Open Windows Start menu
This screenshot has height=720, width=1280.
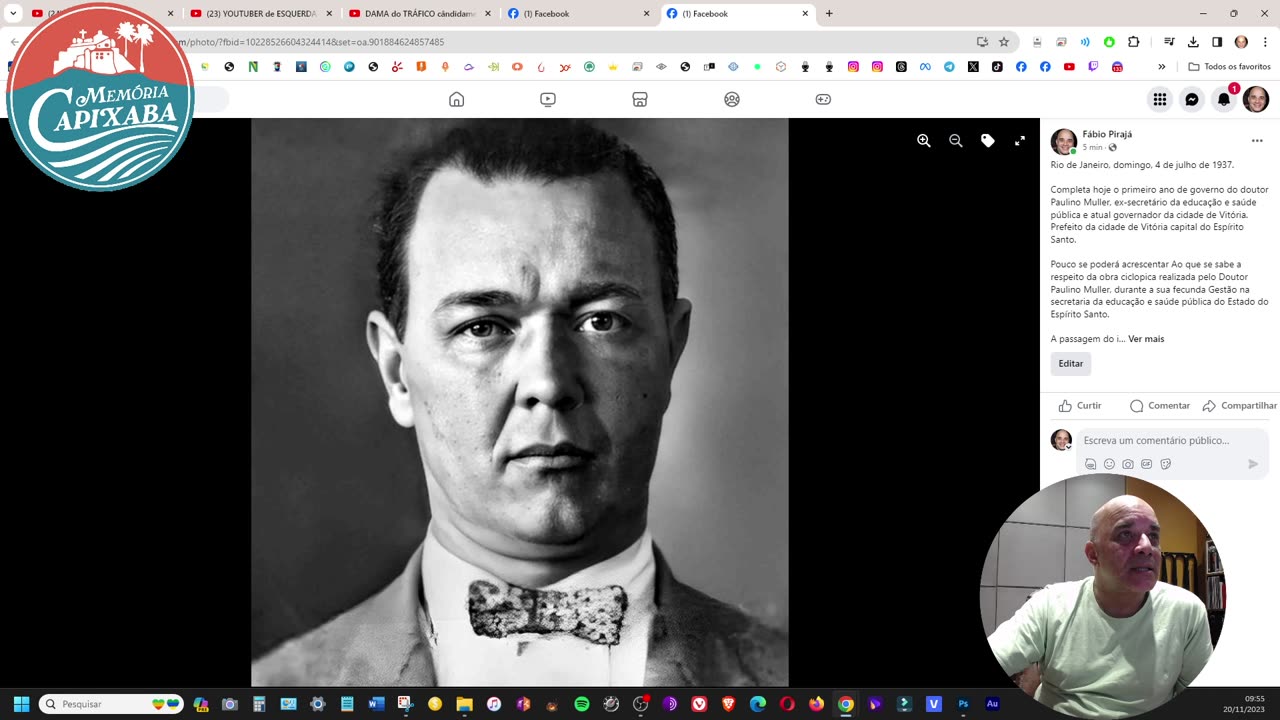[21, 704]
